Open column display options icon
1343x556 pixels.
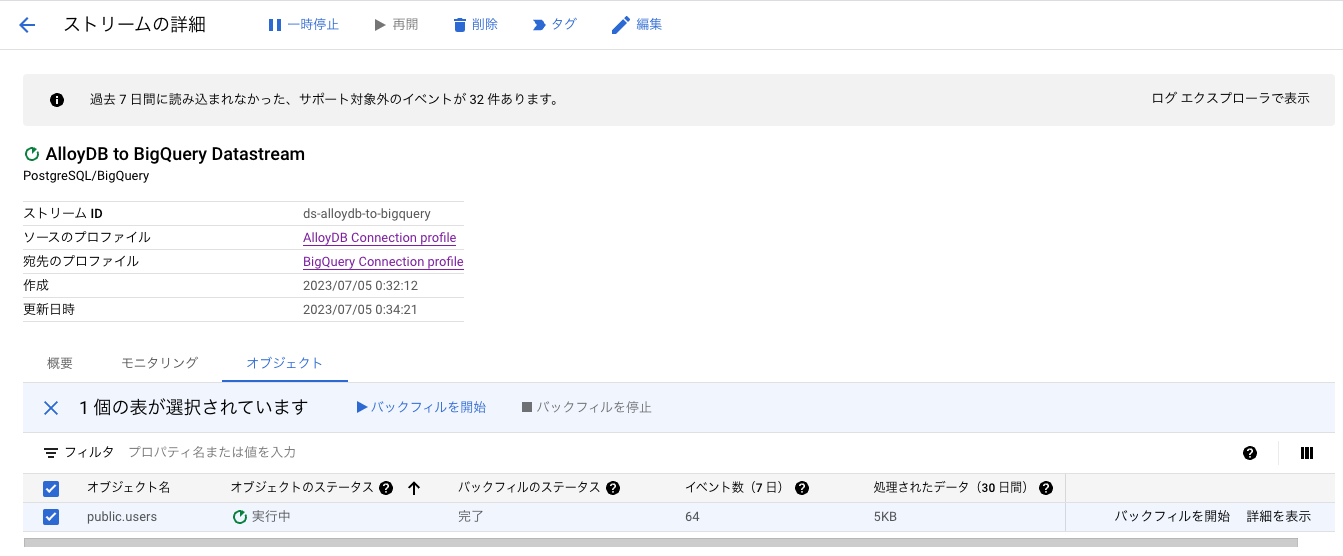tap(1307, 453)
